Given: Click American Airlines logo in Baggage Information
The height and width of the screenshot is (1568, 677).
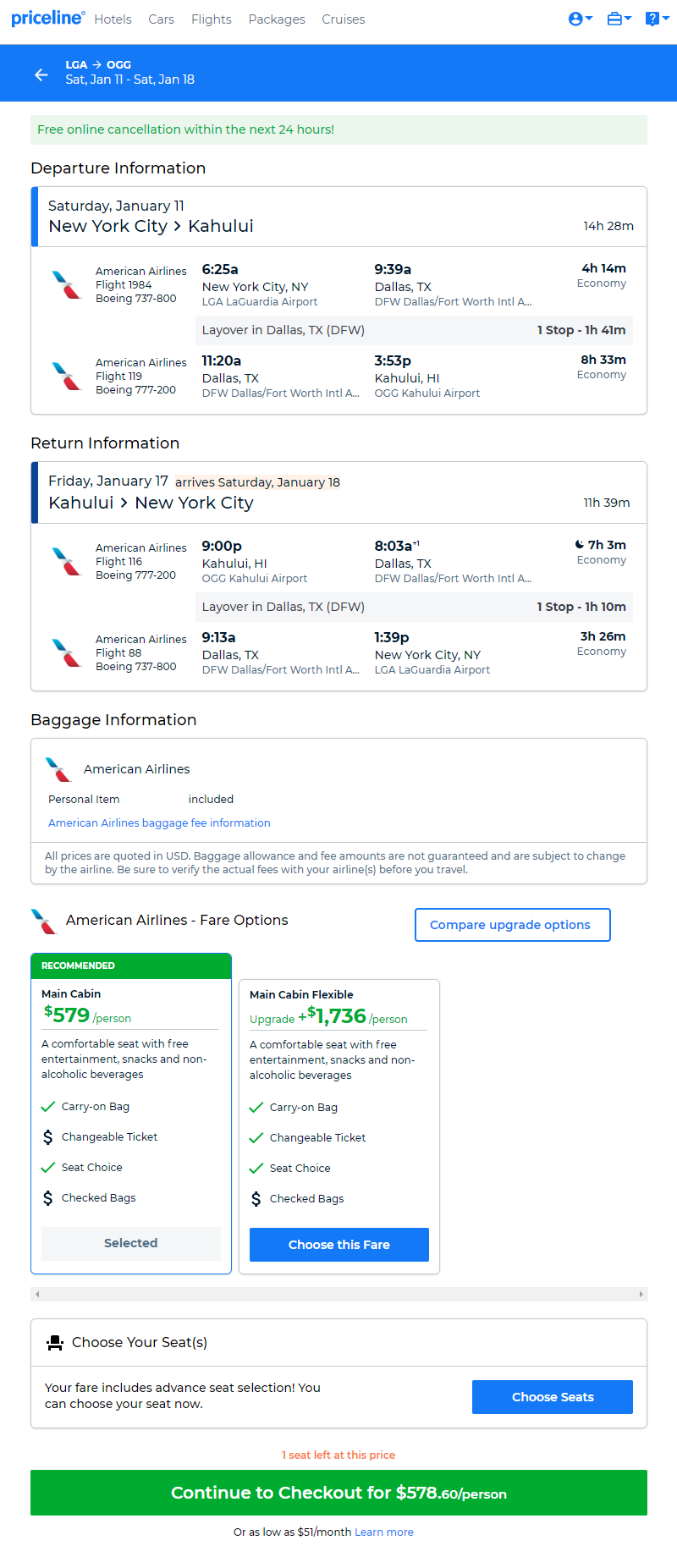Looking at the screenshot, I should click(58, 769).
